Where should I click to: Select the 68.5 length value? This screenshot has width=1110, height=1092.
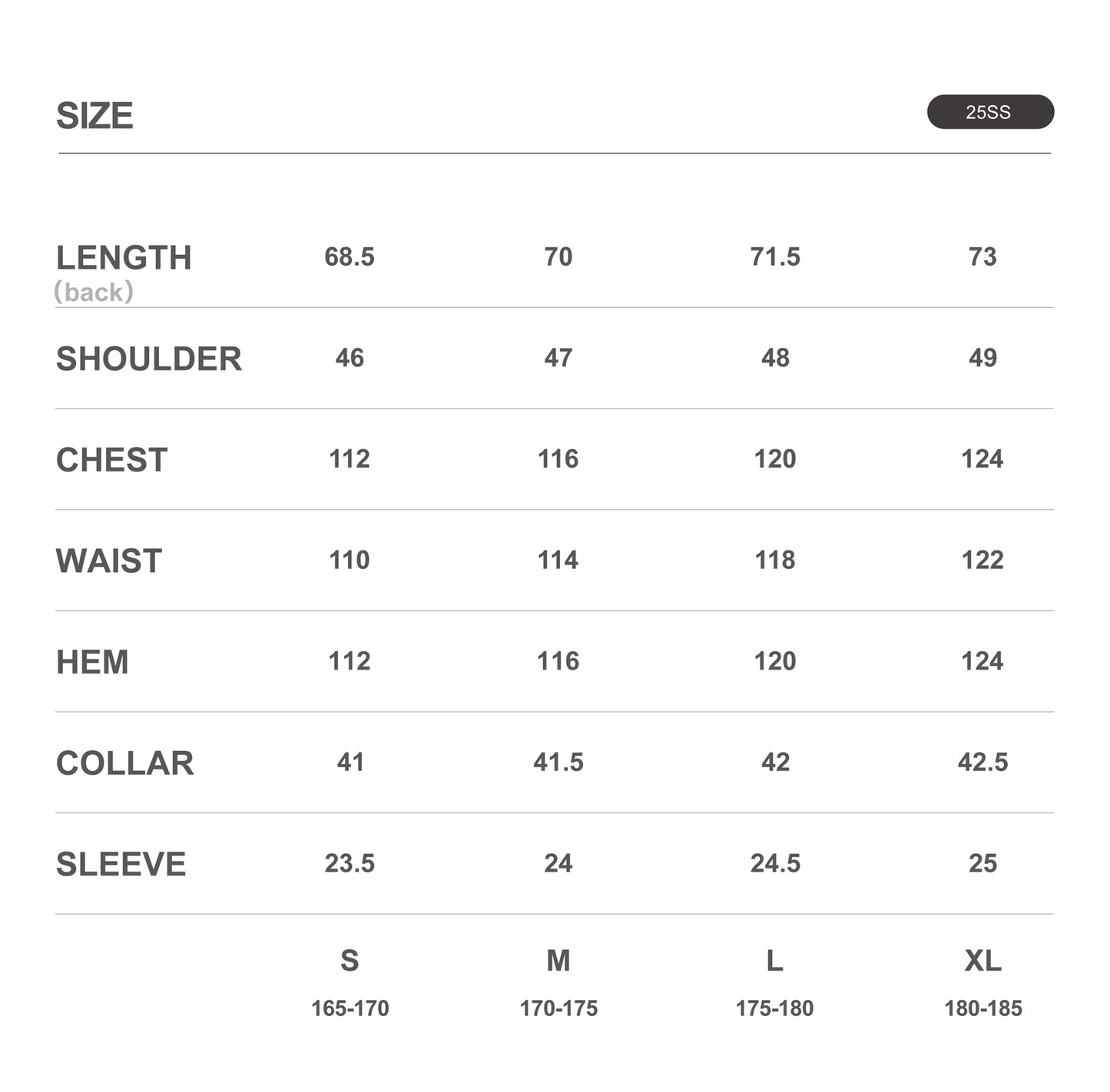(x=350, y=256)
